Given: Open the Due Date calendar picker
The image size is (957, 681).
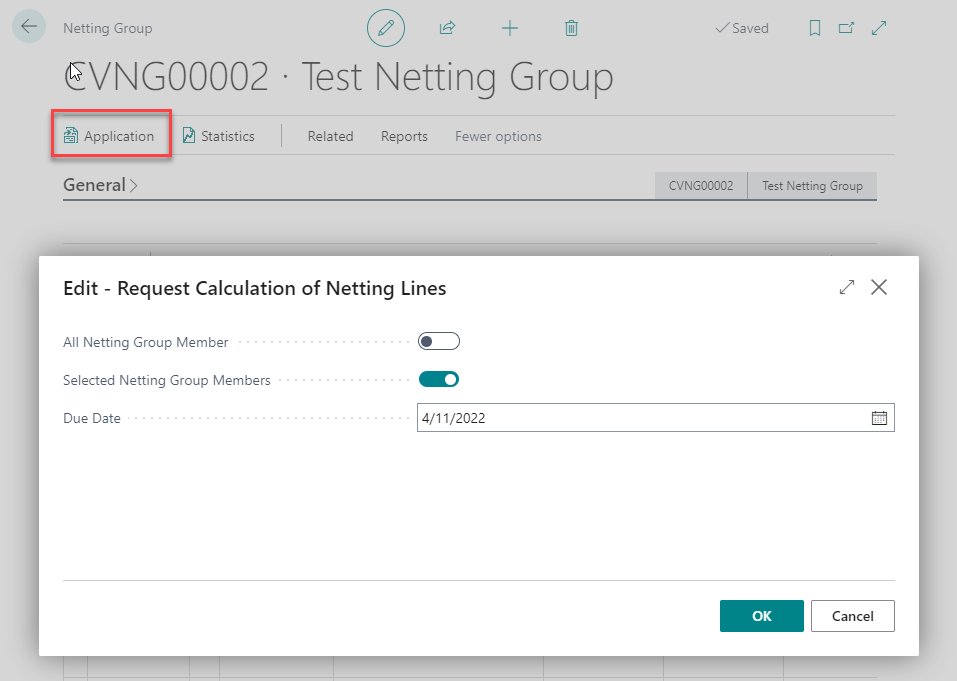Looking at the screenshot, I should click(x=879, y=418).
